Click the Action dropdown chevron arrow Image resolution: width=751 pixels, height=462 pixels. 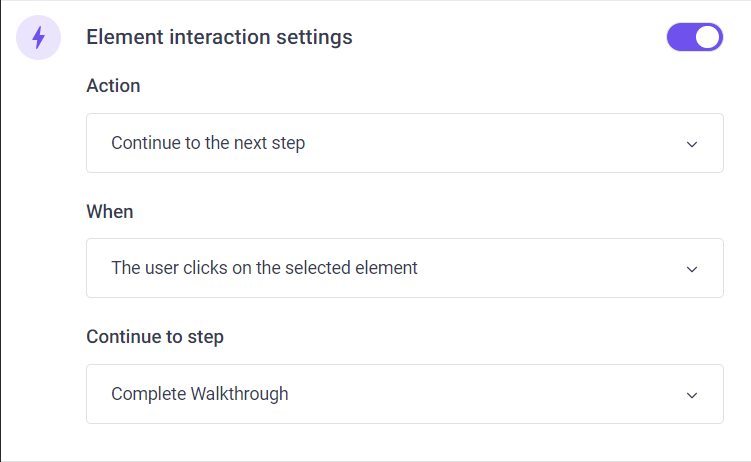point(692,144)
